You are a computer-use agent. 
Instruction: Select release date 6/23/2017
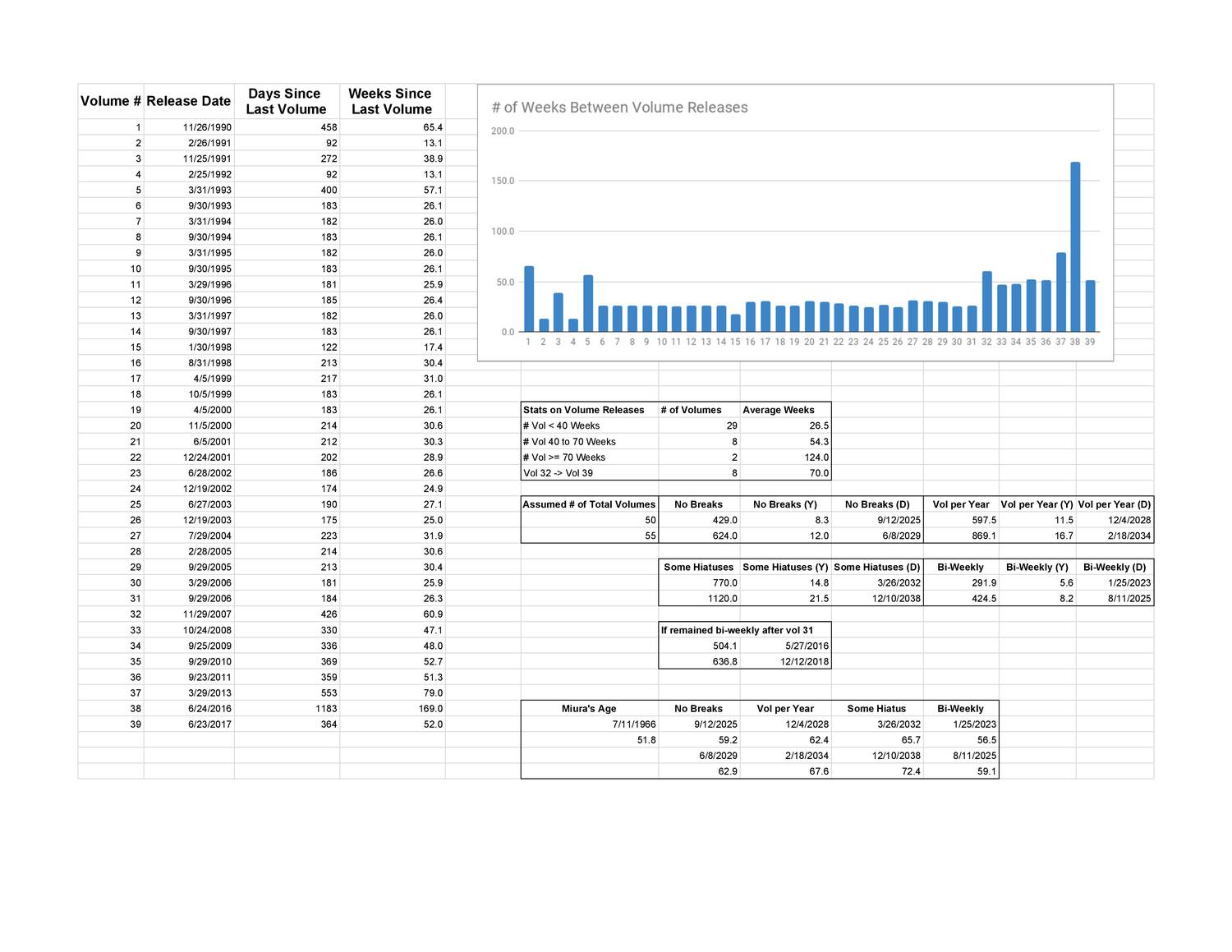pos(189,724)
